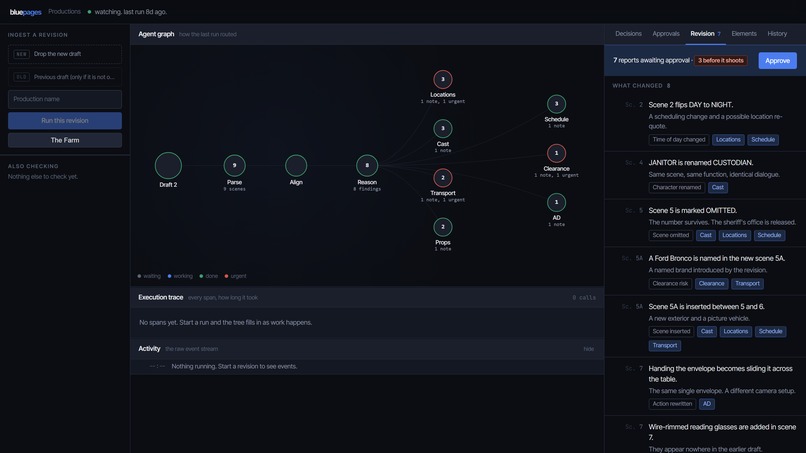Click the OLD badge on previous draft zone
This screenshot has width=806, height=453.
(x=21, y=77)
